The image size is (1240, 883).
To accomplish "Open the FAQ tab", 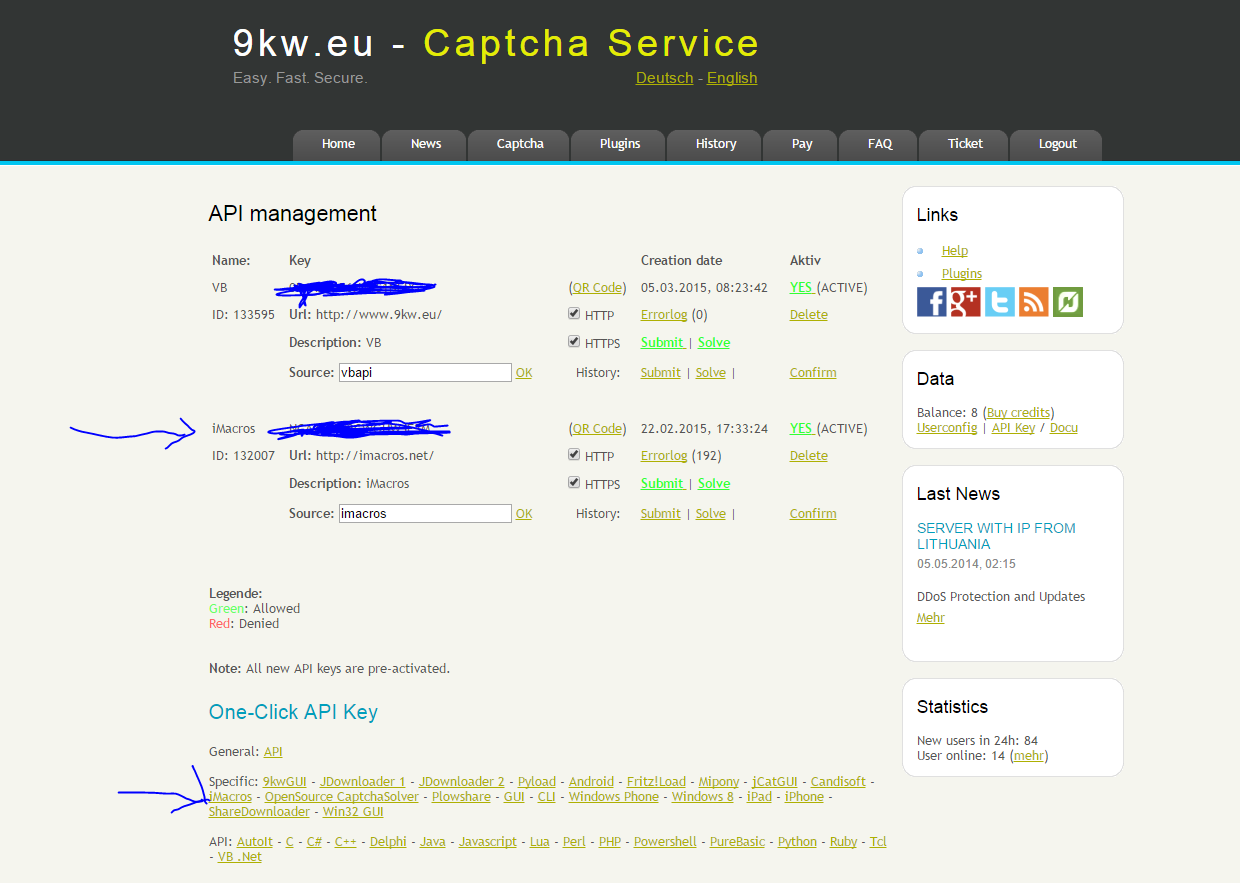I will click(880, 144).
